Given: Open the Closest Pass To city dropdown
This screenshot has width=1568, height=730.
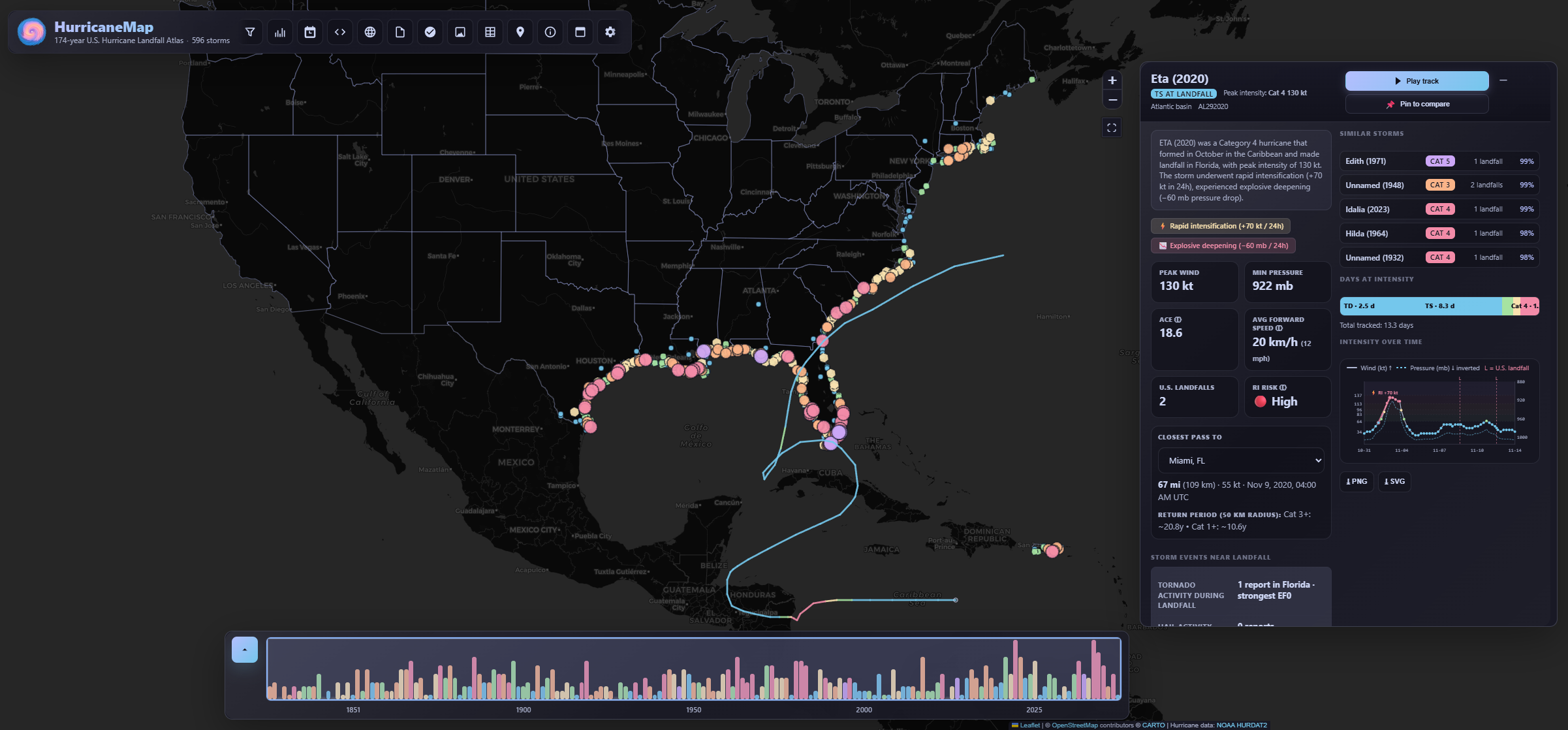Looking at the screenshot, I should [1241, 460].
